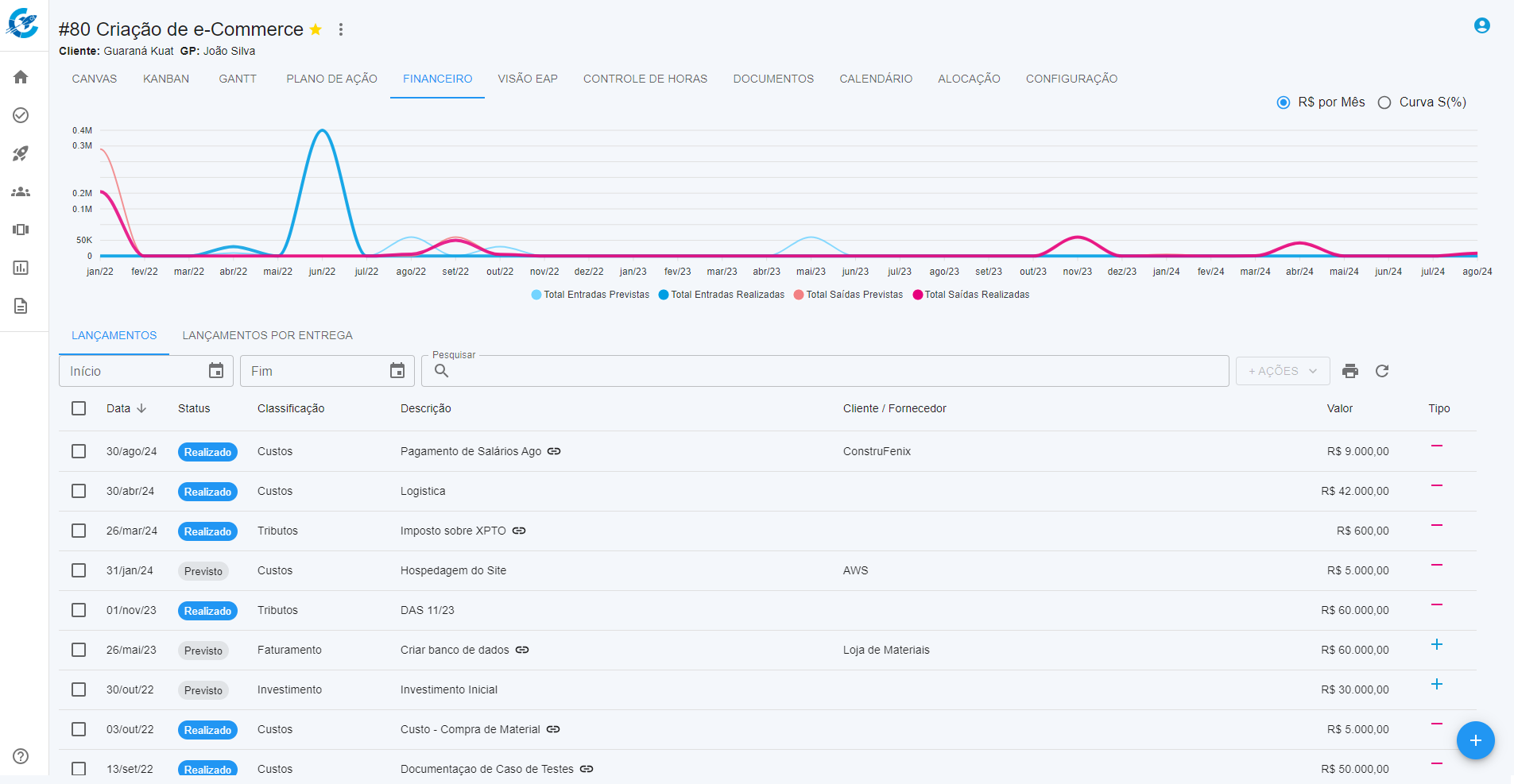The width and height of the screenshot is (1514, 784).
Task: Sort the table by the Data column header
Action: point(119,408)
